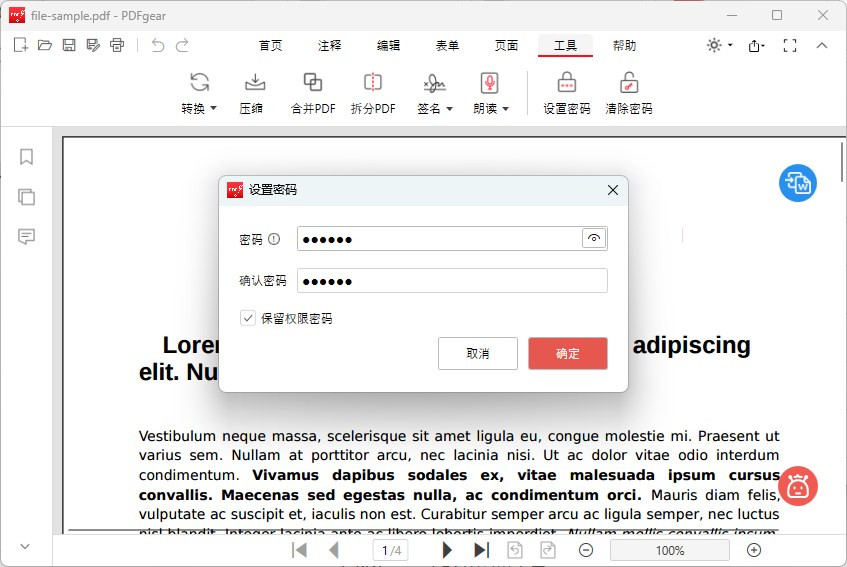
Task: Expand the 签名 dropdown arrow
Action: click(449, 109)
